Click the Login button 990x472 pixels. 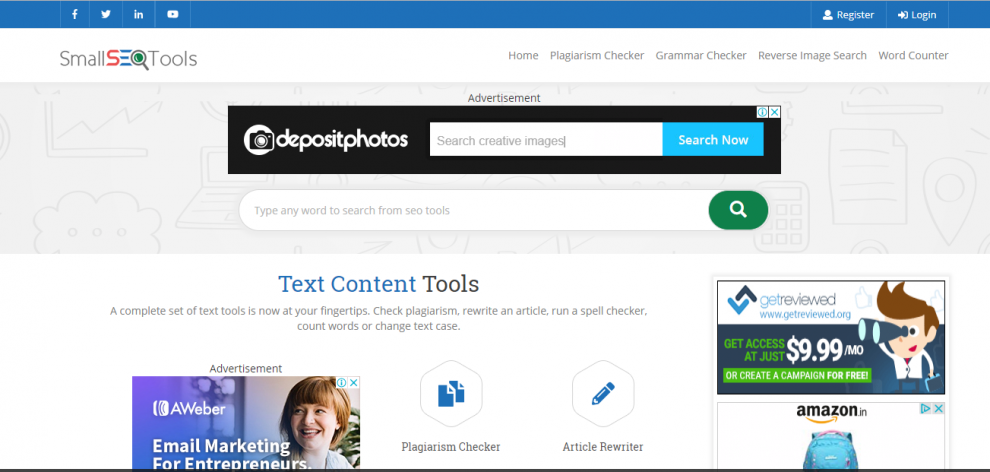tap(917, 15)
